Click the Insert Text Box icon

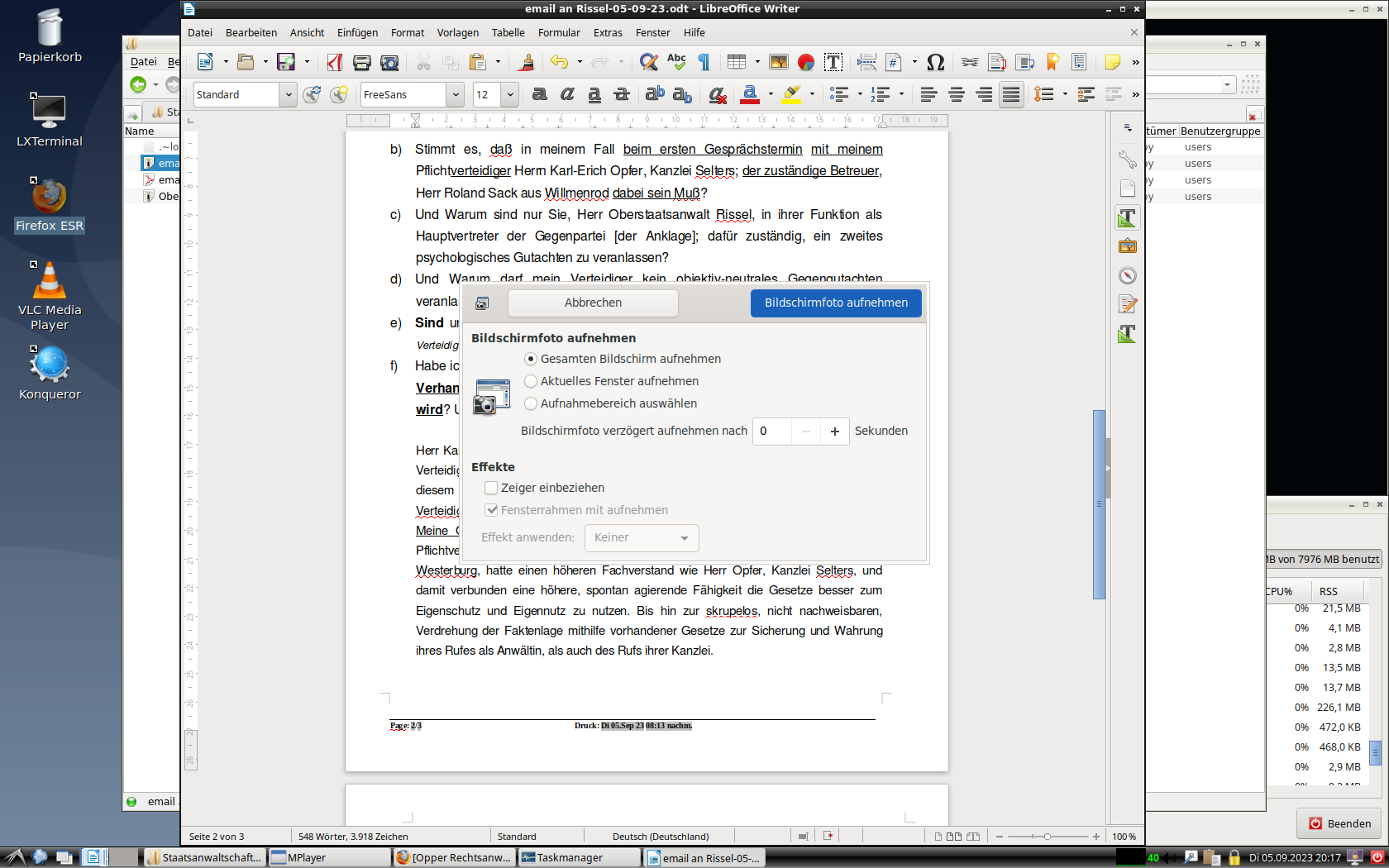click(833, 62)
